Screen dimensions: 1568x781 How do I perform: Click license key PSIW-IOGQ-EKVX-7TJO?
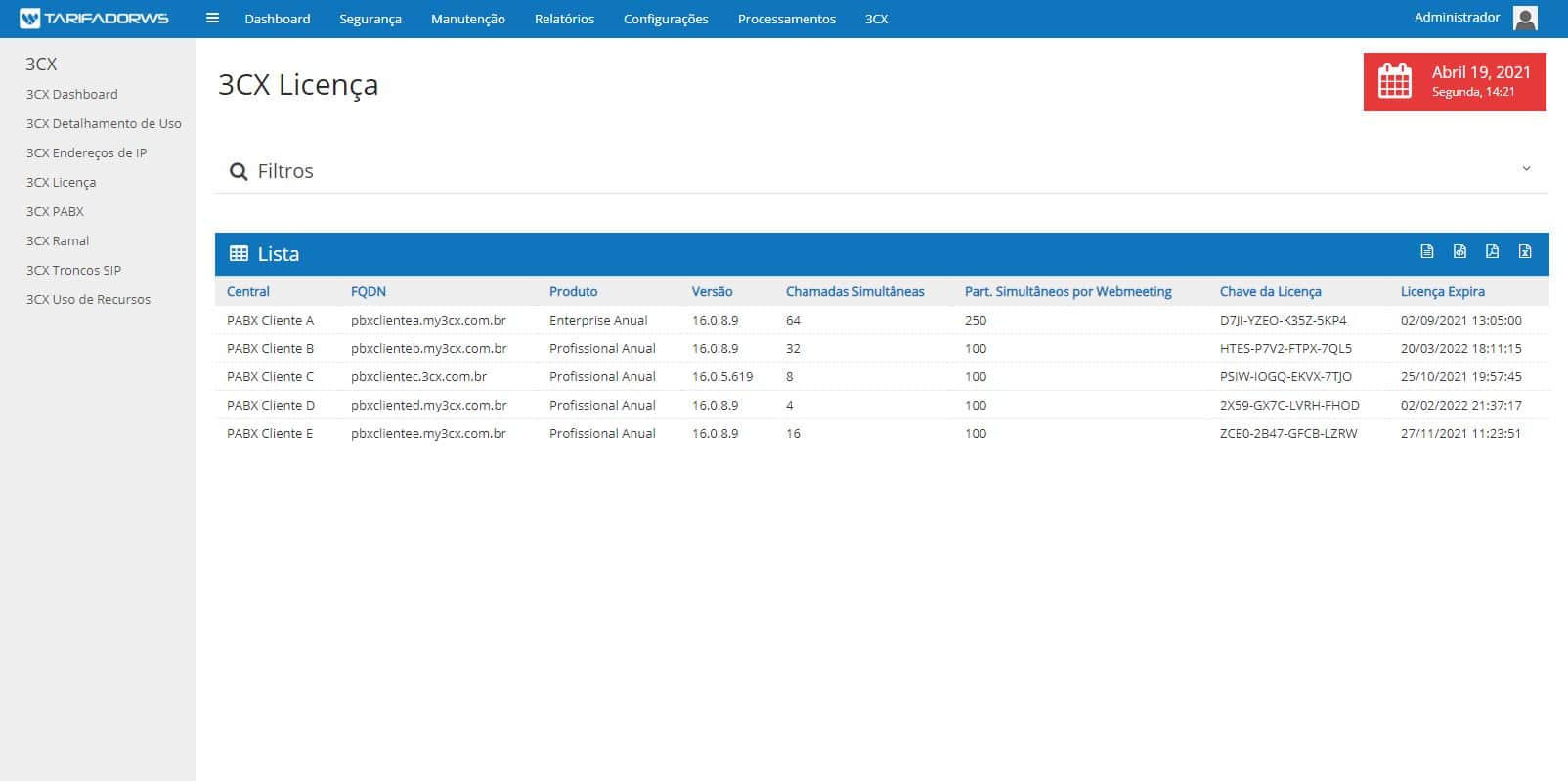click(x=1285, y=376)
